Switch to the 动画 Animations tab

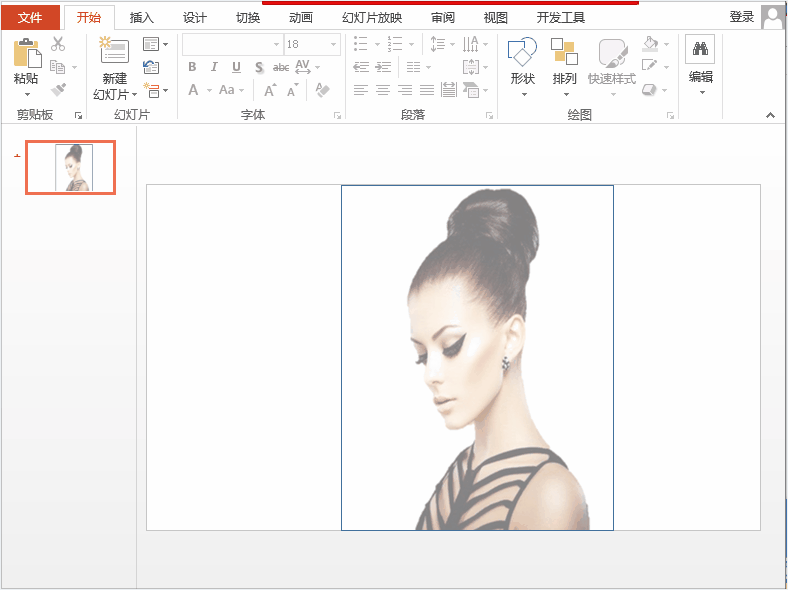[301, 18]
